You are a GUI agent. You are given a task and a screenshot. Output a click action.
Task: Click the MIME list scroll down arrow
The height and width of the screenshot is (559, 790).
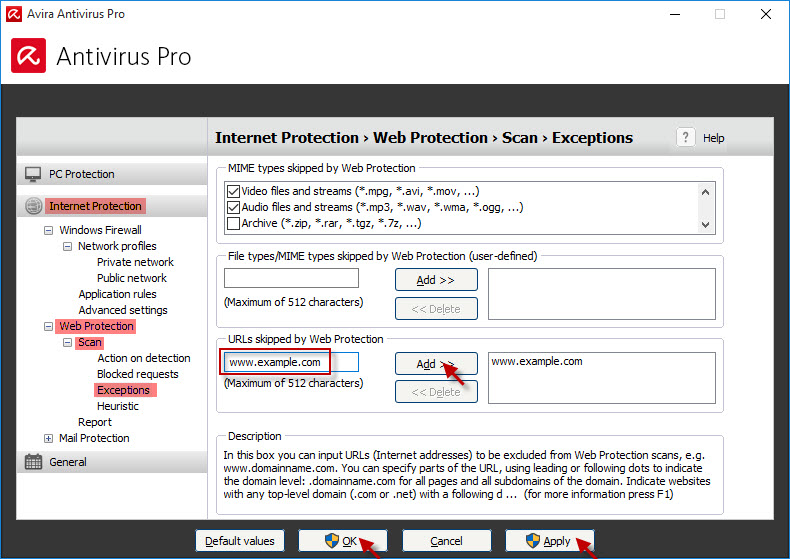click(705, 225)
